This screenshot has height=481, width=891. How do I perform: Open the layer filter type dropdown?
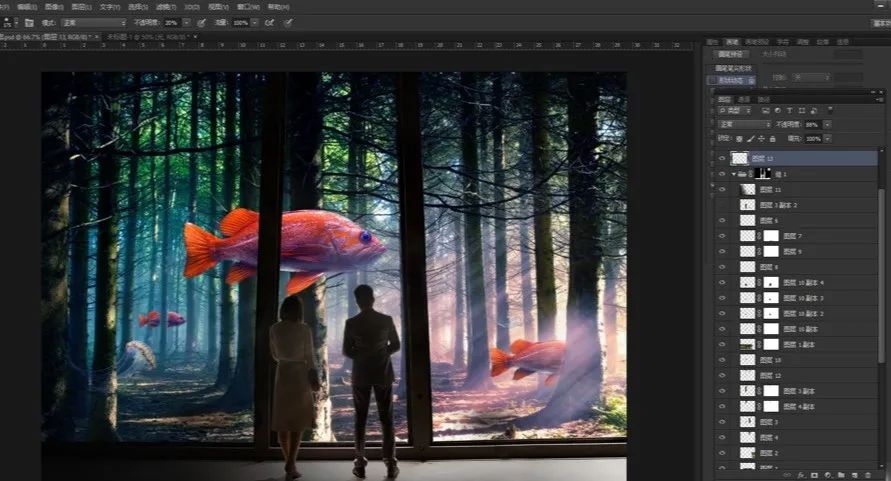735,110
